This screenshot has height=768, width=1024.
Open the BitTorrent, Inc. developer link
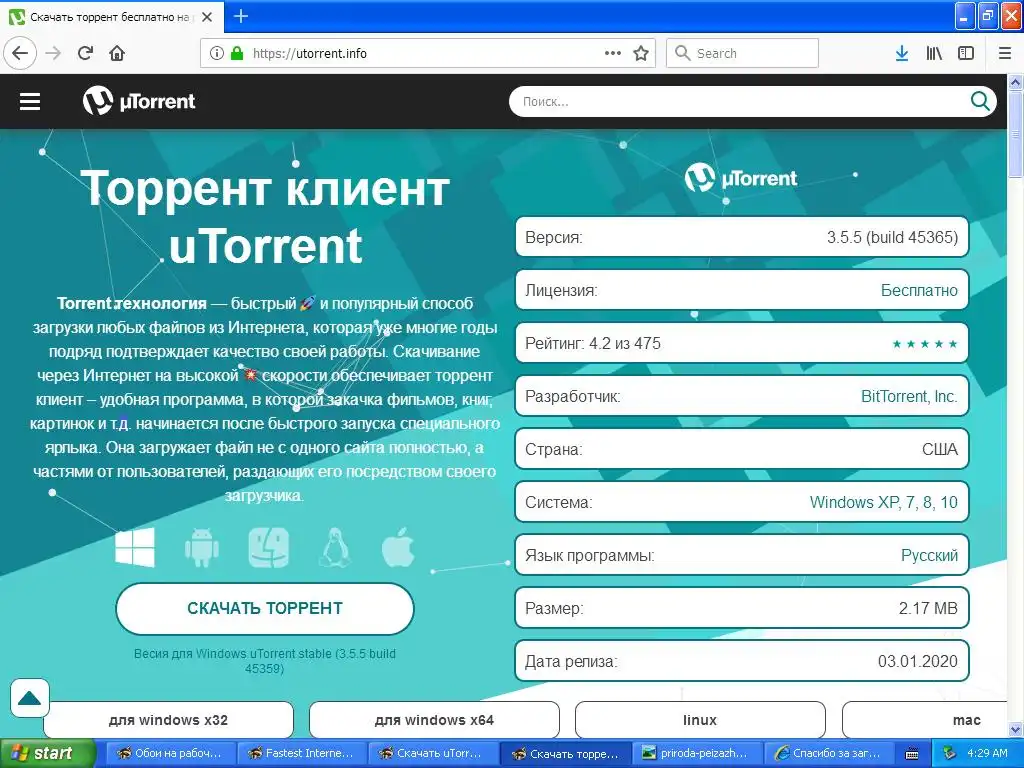(x=909, y=396)
